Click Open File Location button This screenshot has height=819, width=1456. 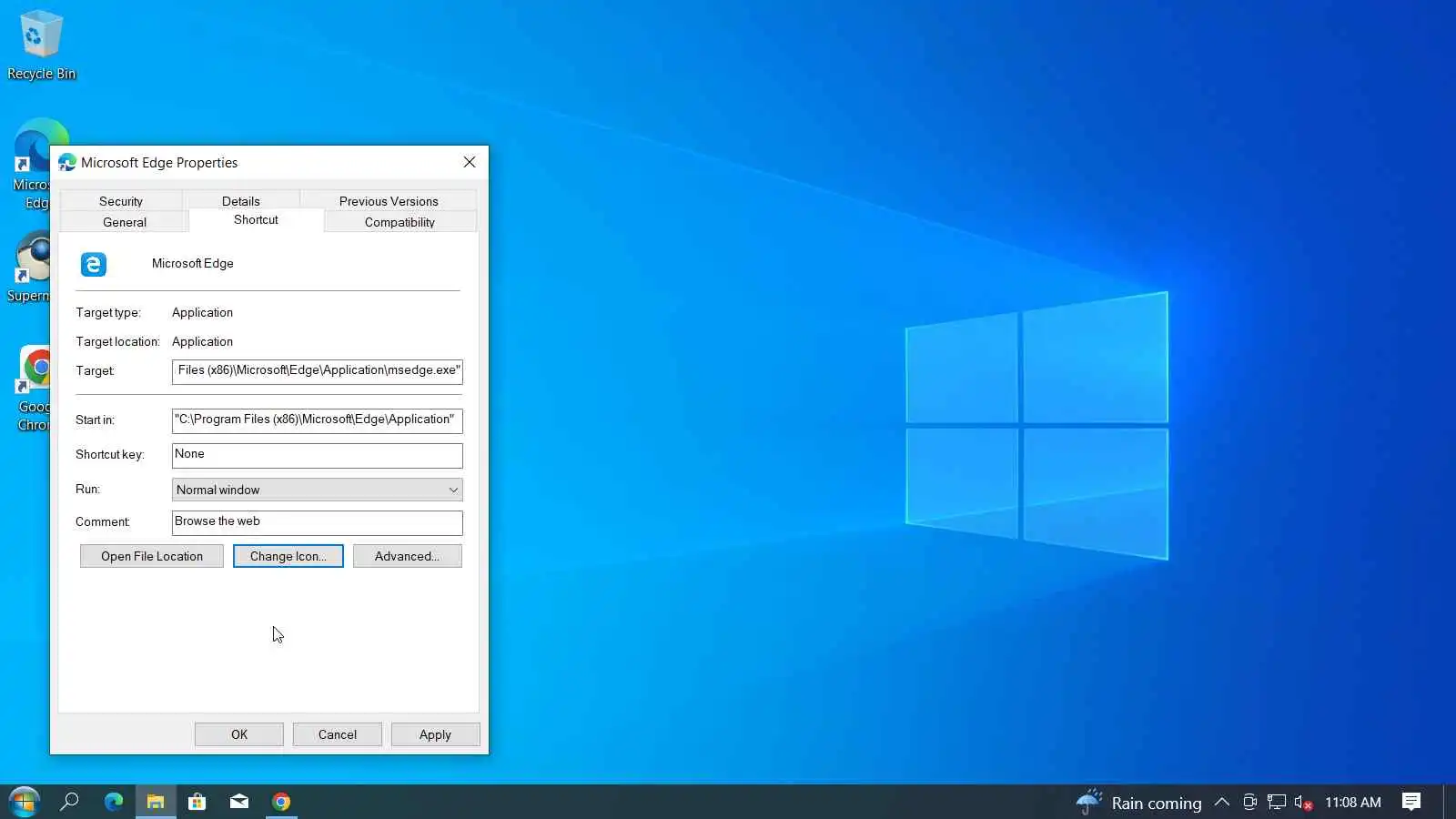[152, 556]
